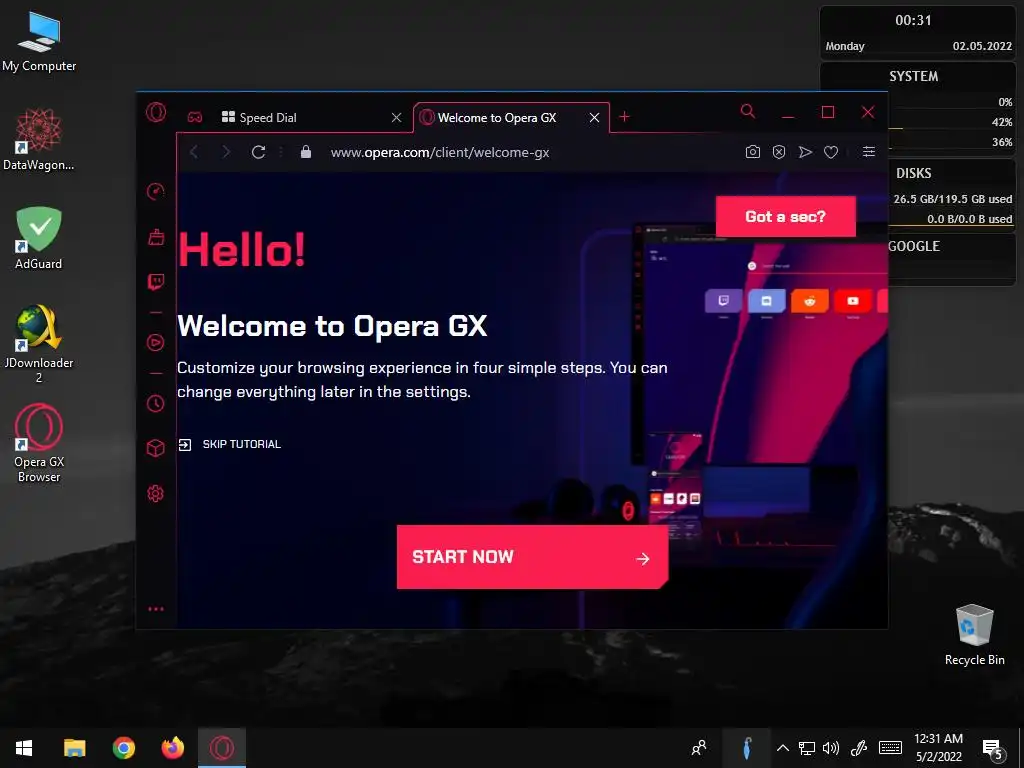Open the Windows Start menu
1024x768 pixels.
pos(24,748)
